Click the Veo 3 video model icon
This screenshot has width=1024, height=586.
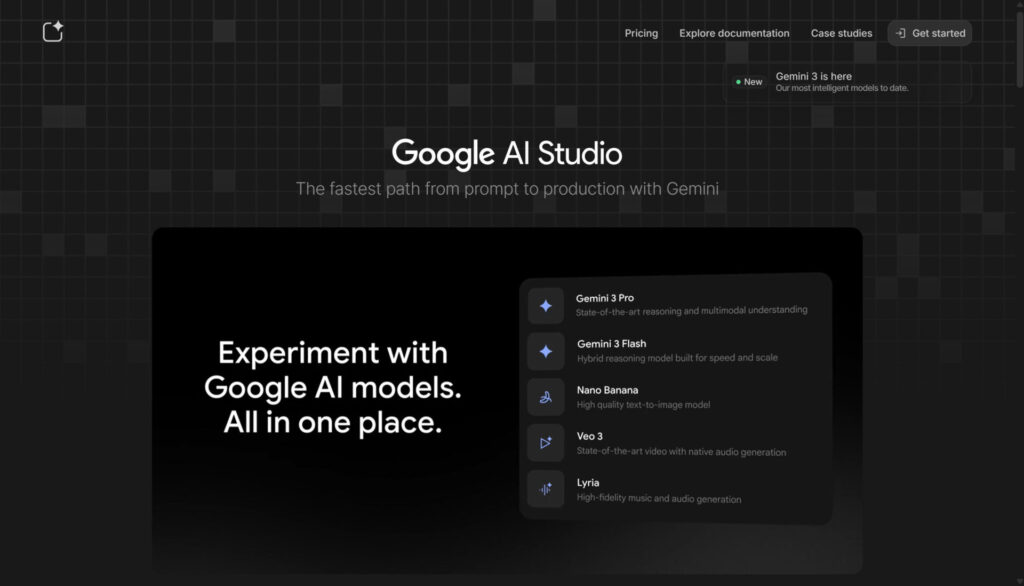(545, 443)
